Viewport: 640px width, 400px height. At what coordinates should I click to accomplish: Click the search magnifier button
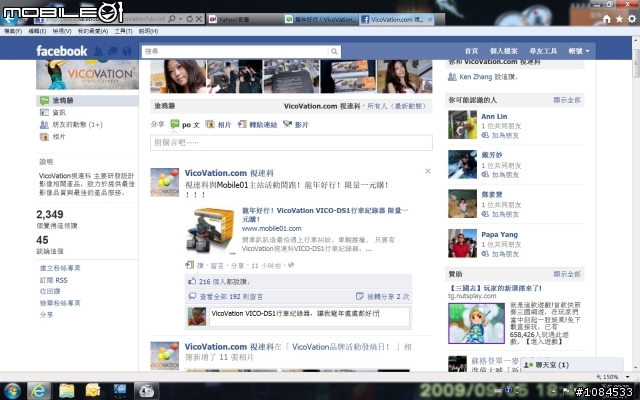pyautogui.click(x=334, y=51)
